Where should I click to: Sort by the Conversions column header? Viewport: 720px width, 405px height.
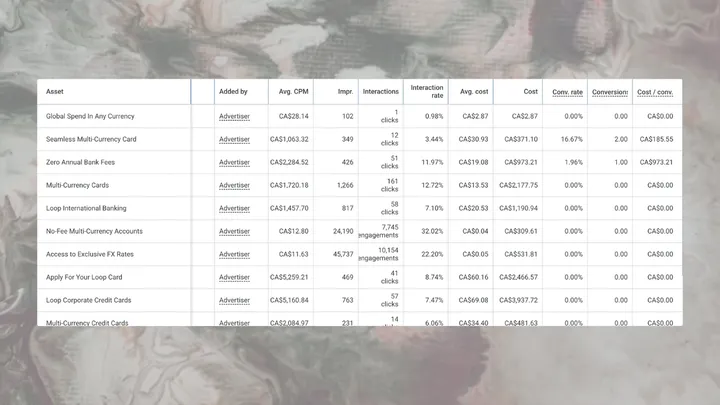click(610, 92)
